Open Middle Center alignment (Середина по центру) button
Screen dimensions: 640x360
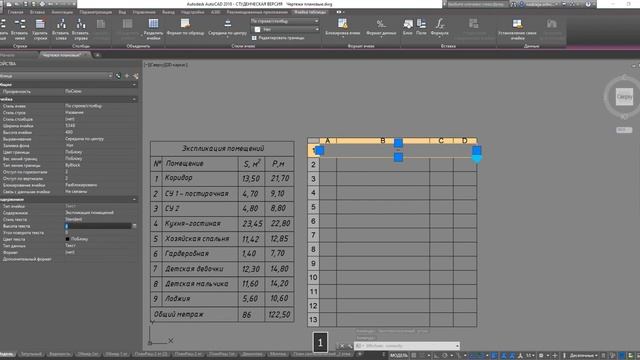(227, 27)
